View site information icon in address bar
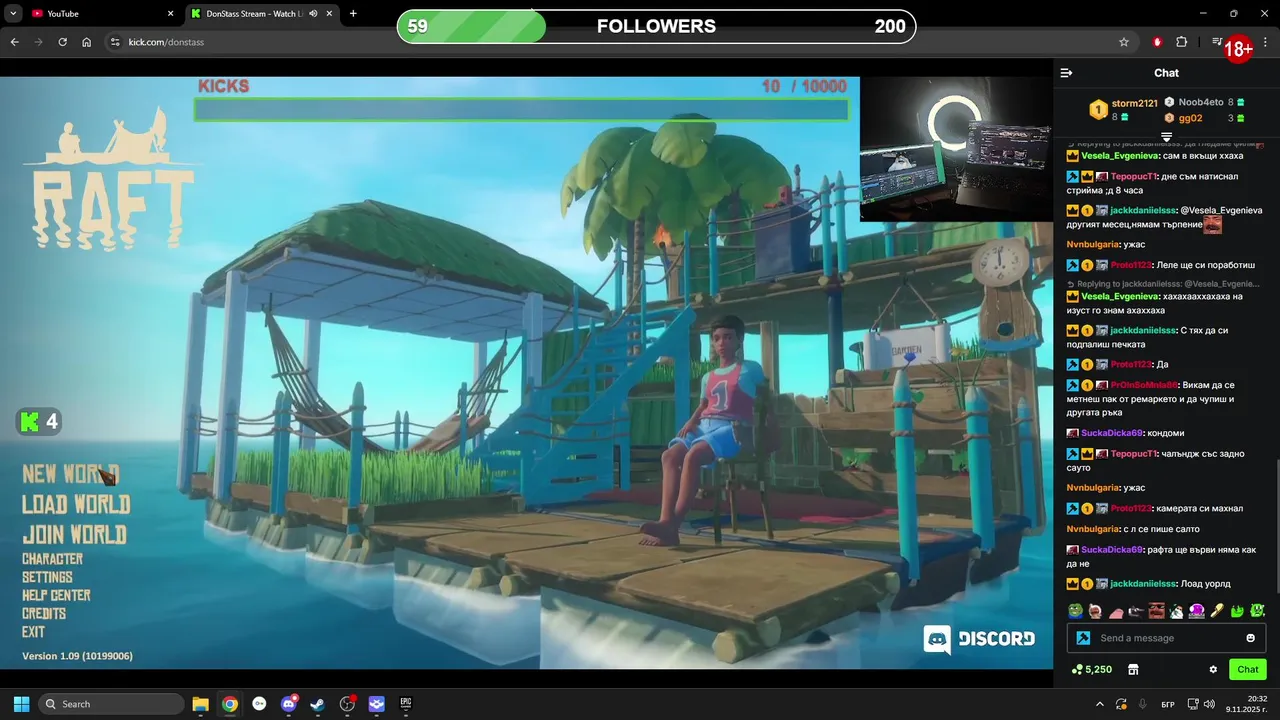Screen dimensions: 1280x720 pos(115,42)
